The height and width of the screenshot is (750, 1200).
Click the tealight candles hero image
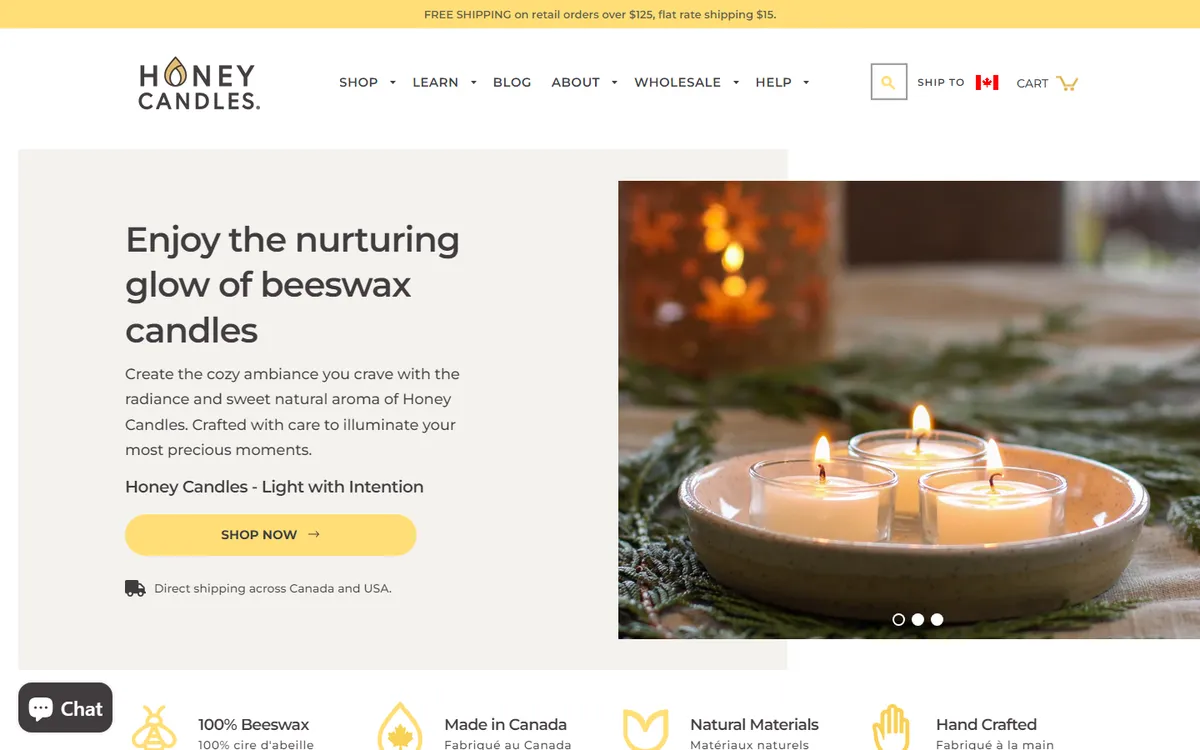(x=909, y=410)
